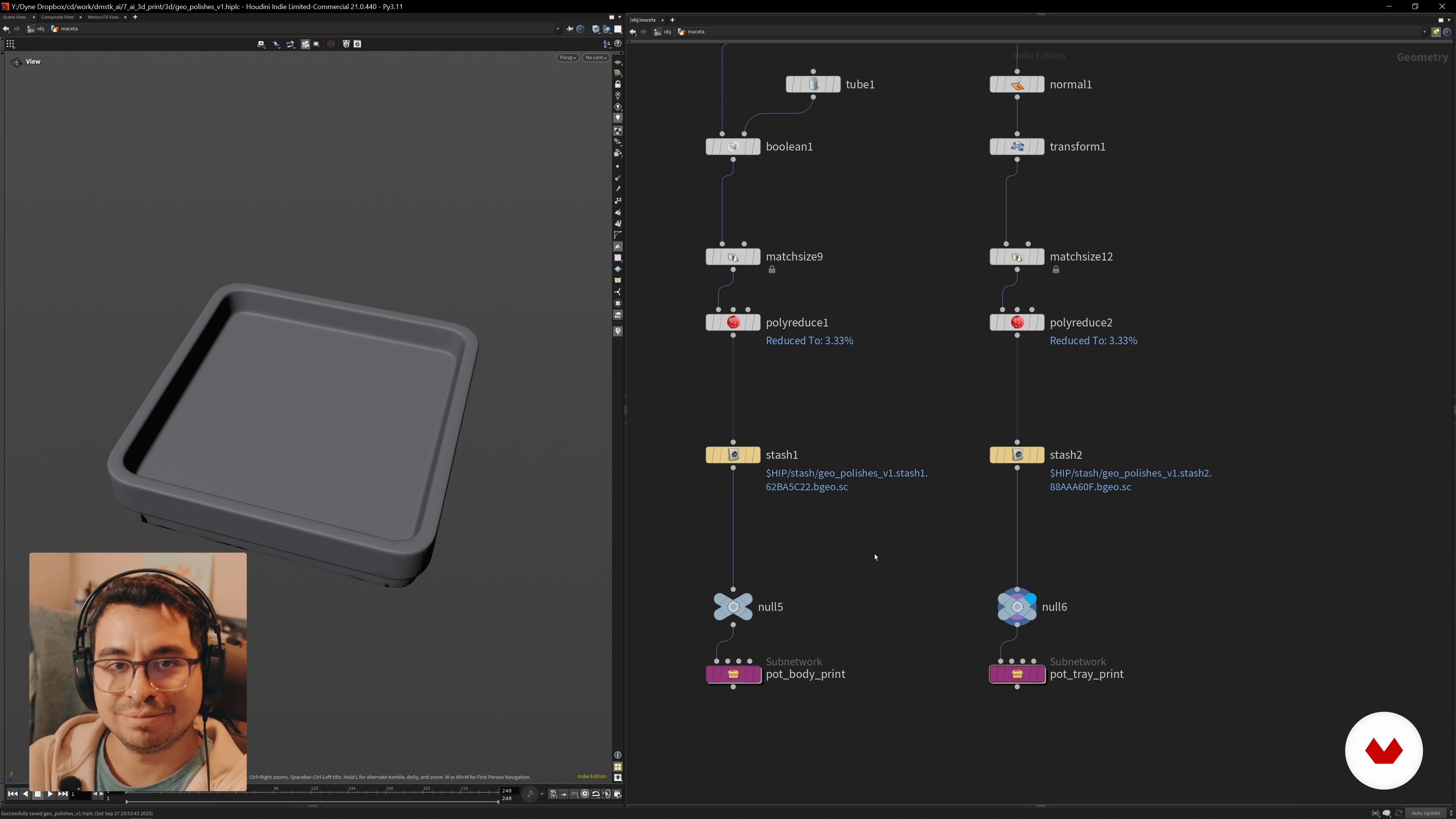The height and width of the screenshot is (819, 1456).
Task: Click the Auto Update button
Action: tap(1426, 813)
